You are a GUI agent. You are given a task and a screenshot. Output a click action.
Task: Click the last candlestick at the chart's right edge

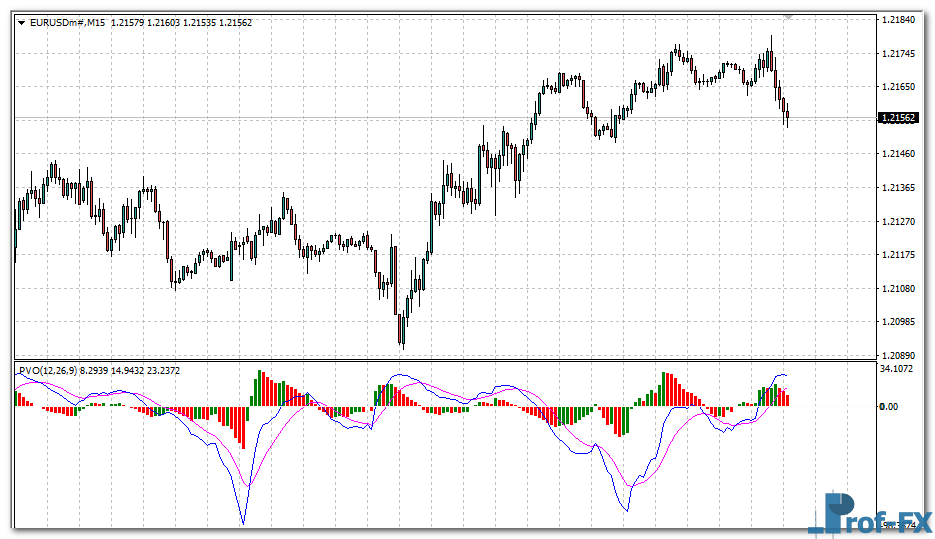(788, 114)
